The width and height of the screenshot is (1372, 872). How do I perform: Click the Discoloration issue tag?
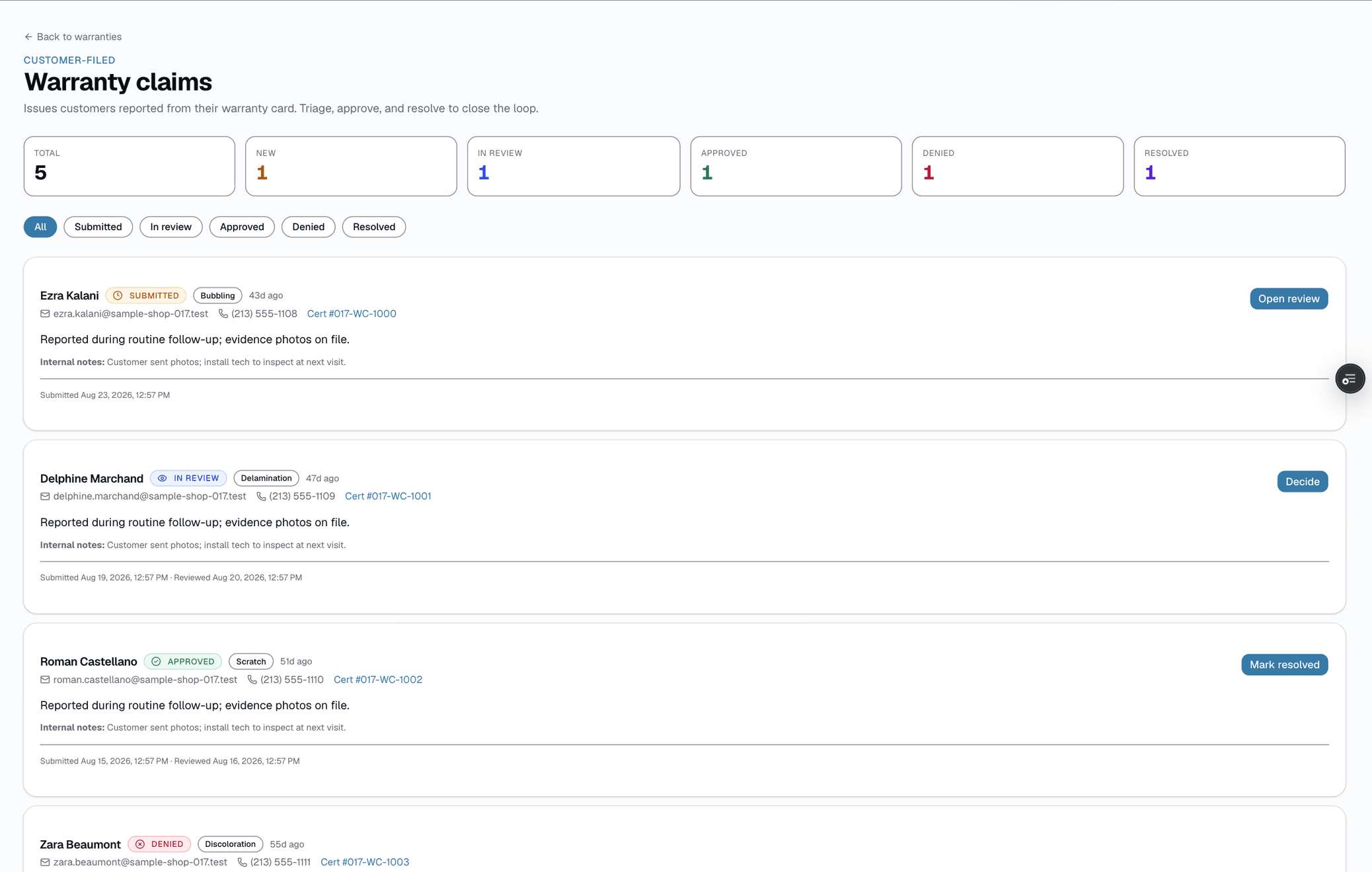click(x=230, y=844)
